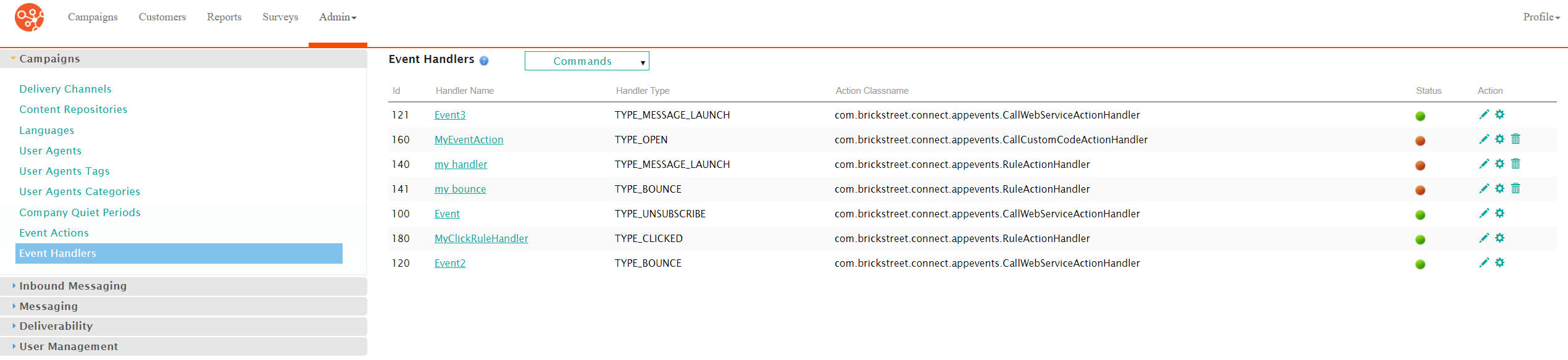Expand the Messaging sidebar section
Image resolution: width=1568 pixels, height=360 pixels.
(183, 306)
